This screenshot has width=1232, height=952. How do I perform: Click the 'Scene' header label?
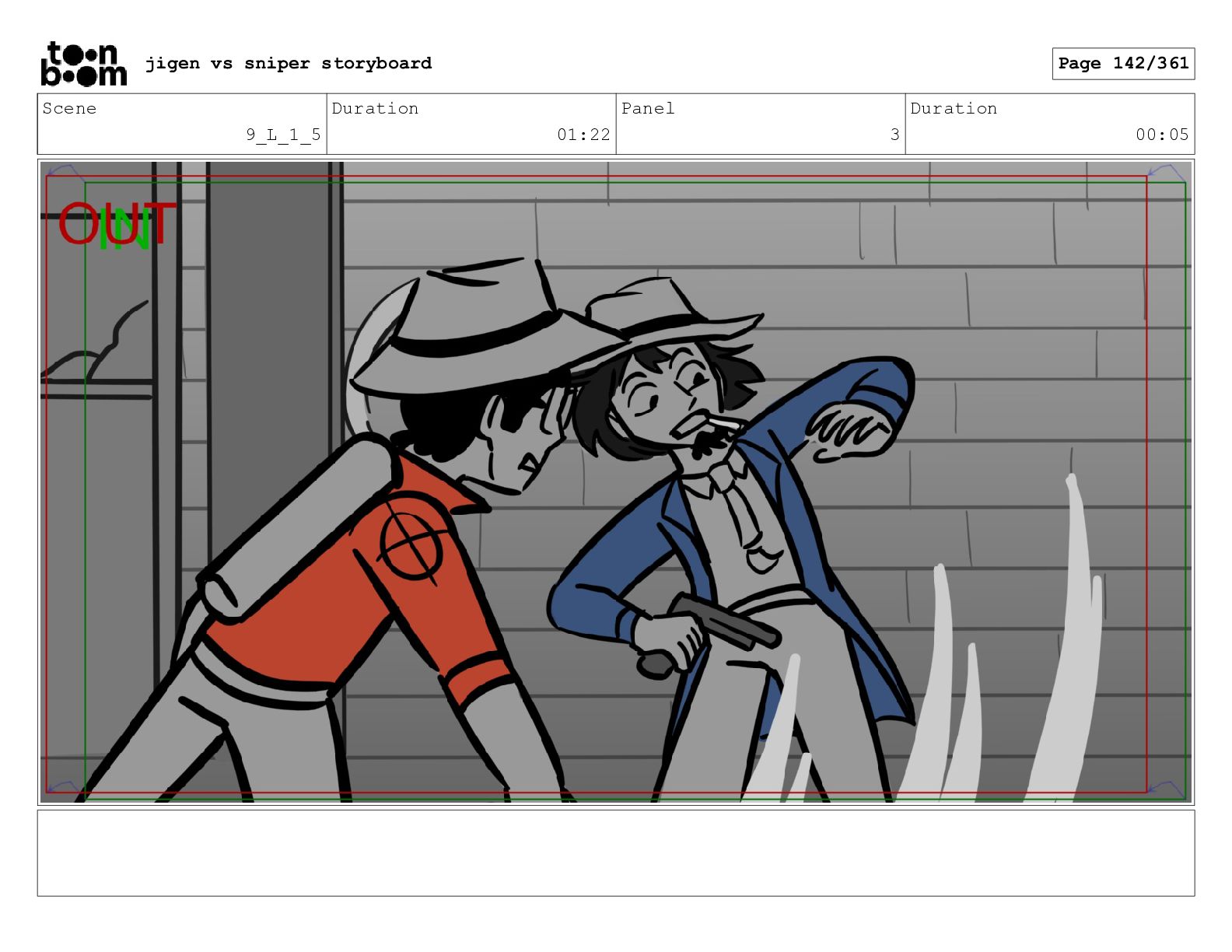(69, 108)
